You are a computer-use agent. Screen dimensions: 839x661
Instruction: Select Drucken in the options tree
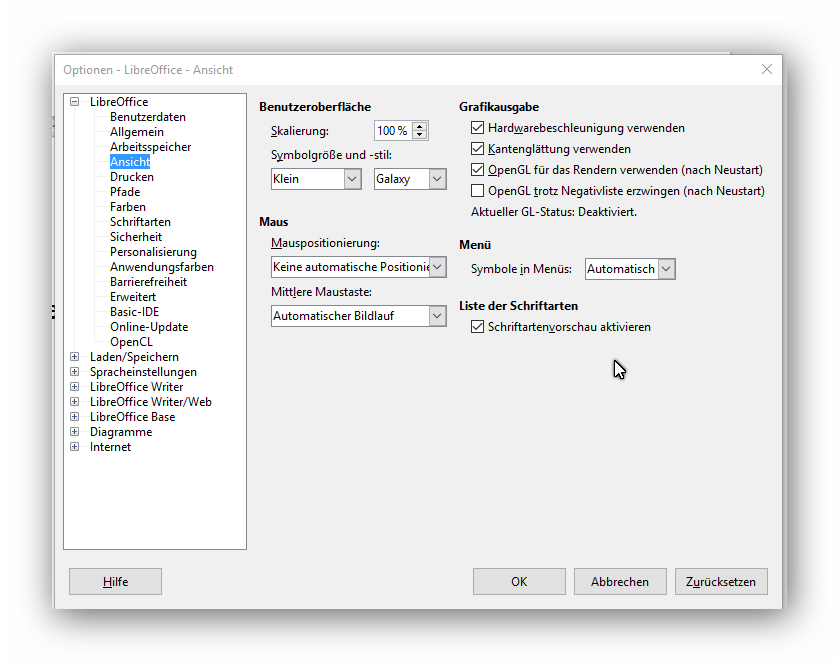[x=132, y=177]
